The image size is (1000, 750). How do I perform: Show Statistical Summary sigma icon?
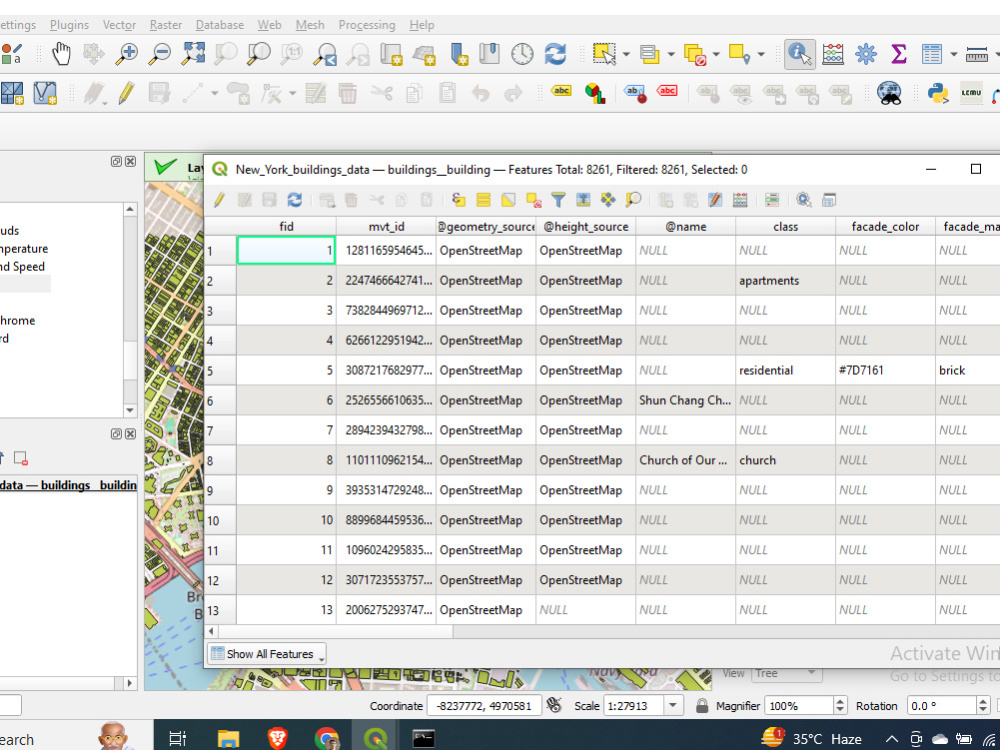[x=899, y=54]
